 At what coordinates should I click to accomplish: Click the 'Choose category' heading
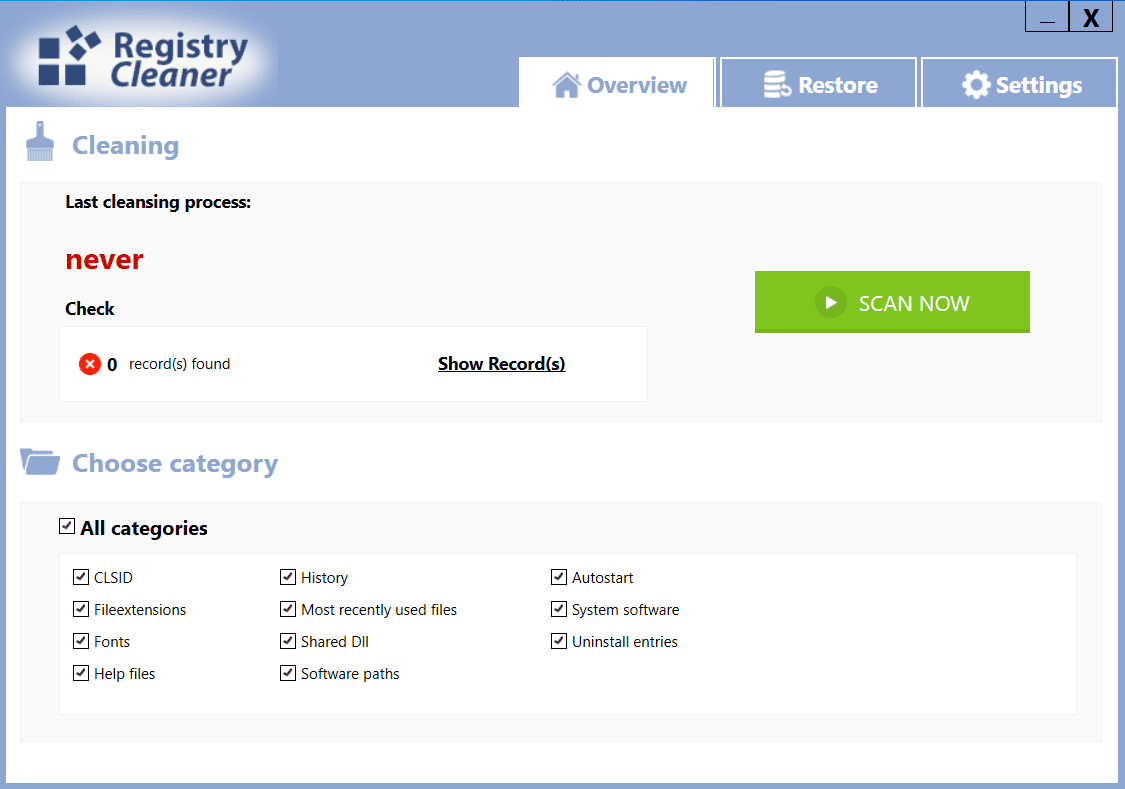coord(175,464)
